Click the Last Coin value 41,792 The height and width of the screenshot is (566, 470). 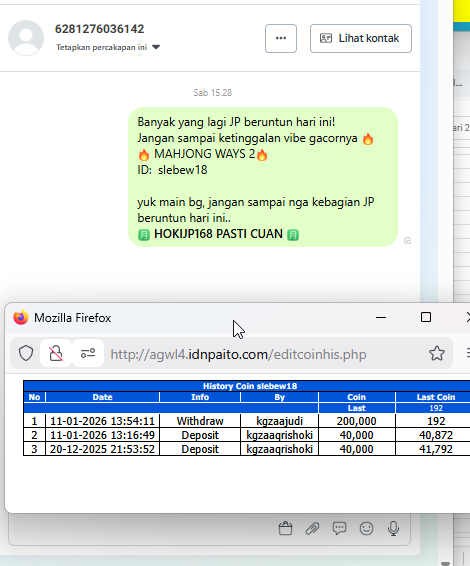tap(436, 449)
